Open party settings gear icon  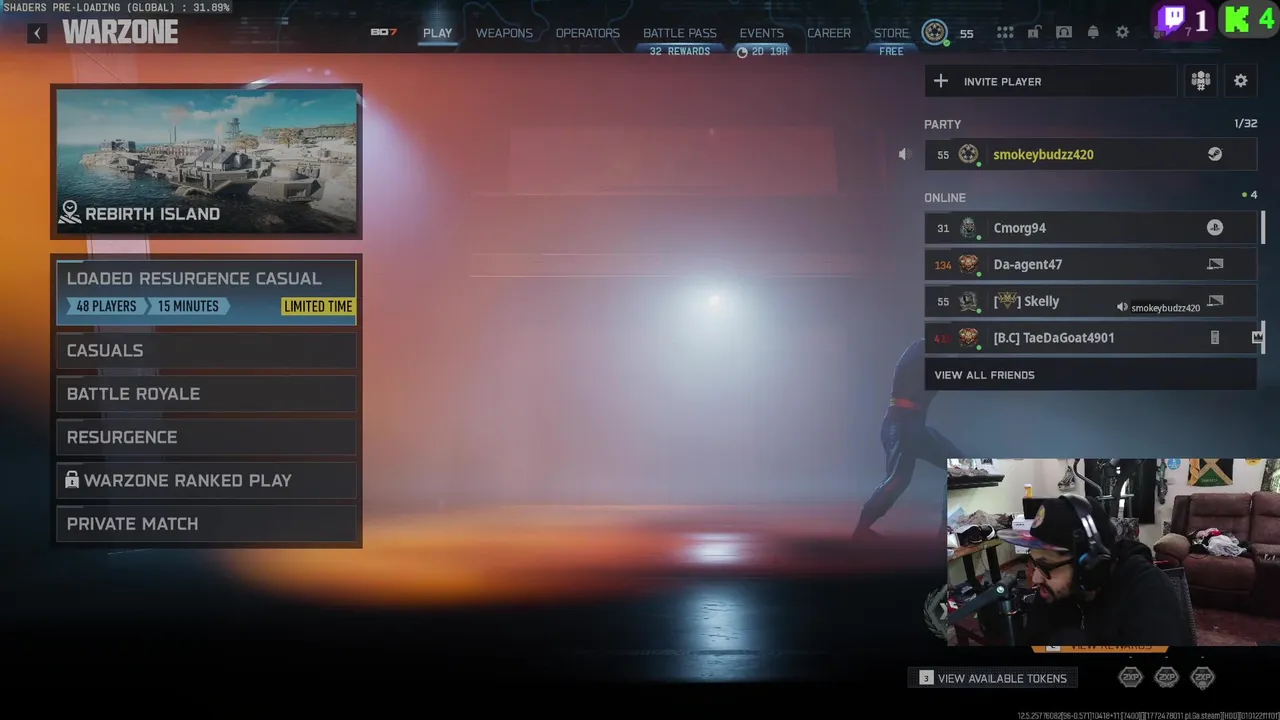1241,81
